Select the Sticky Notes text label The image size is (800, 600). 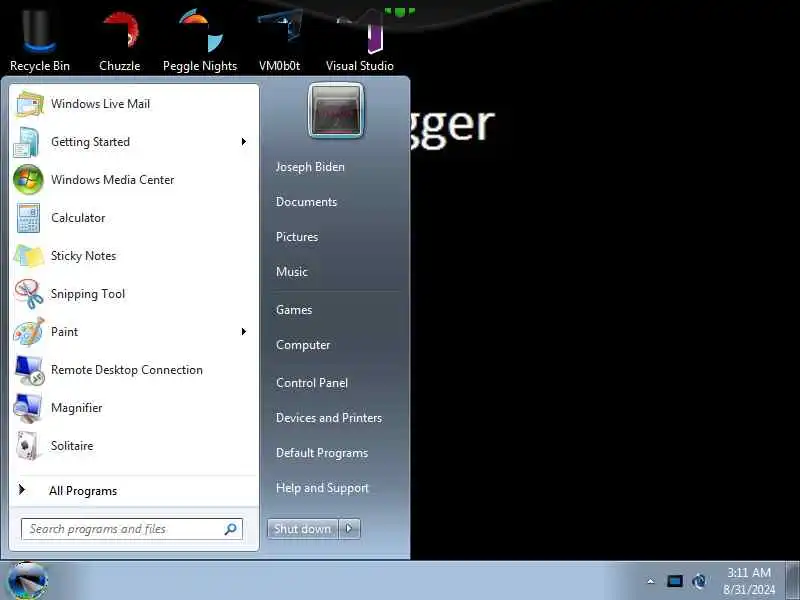83,256
